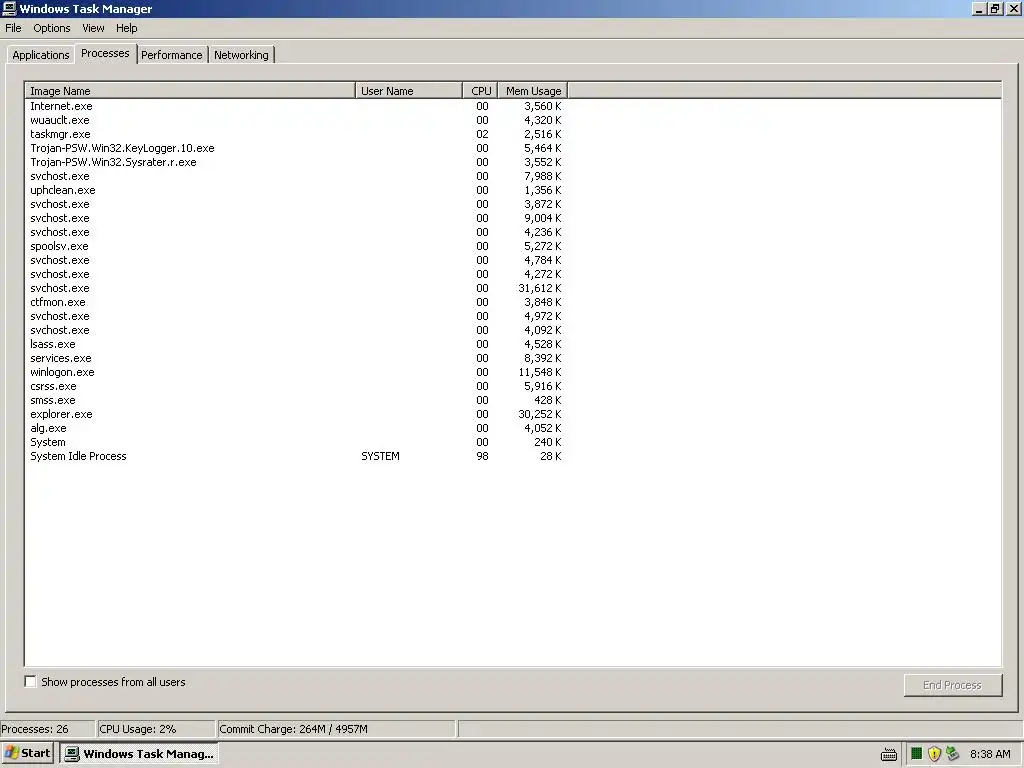The image size is (1024, 768).
Task: Click the Task Manager title bar icon
Action: 9,8
